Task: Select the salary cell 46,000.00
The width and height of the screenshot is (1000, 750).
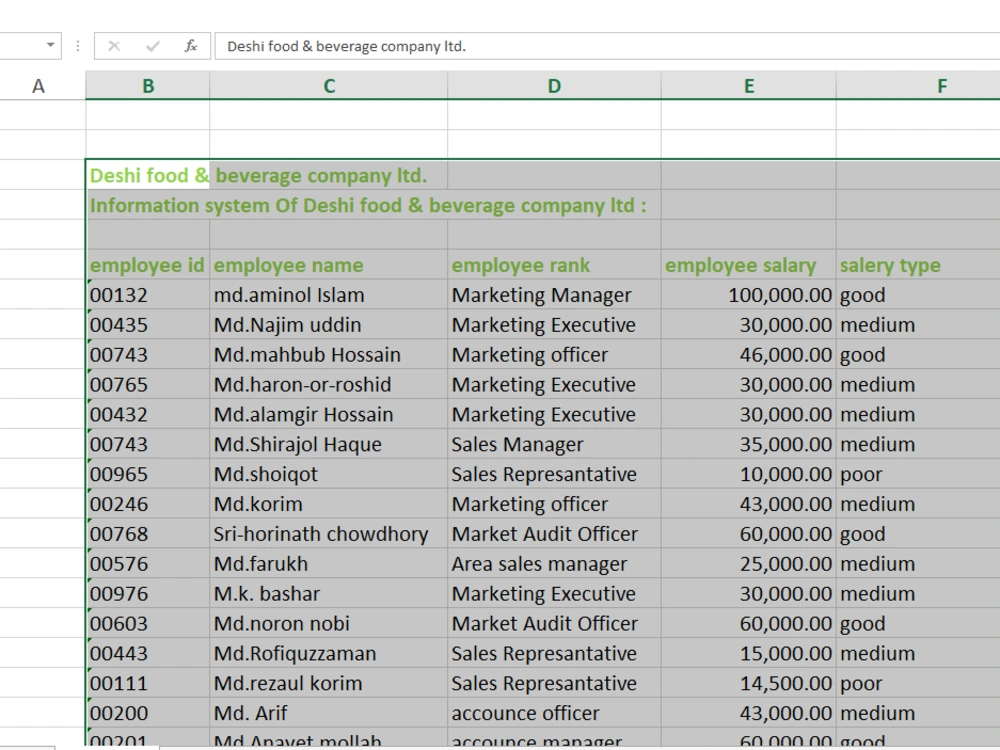Action: coord(749,355)
